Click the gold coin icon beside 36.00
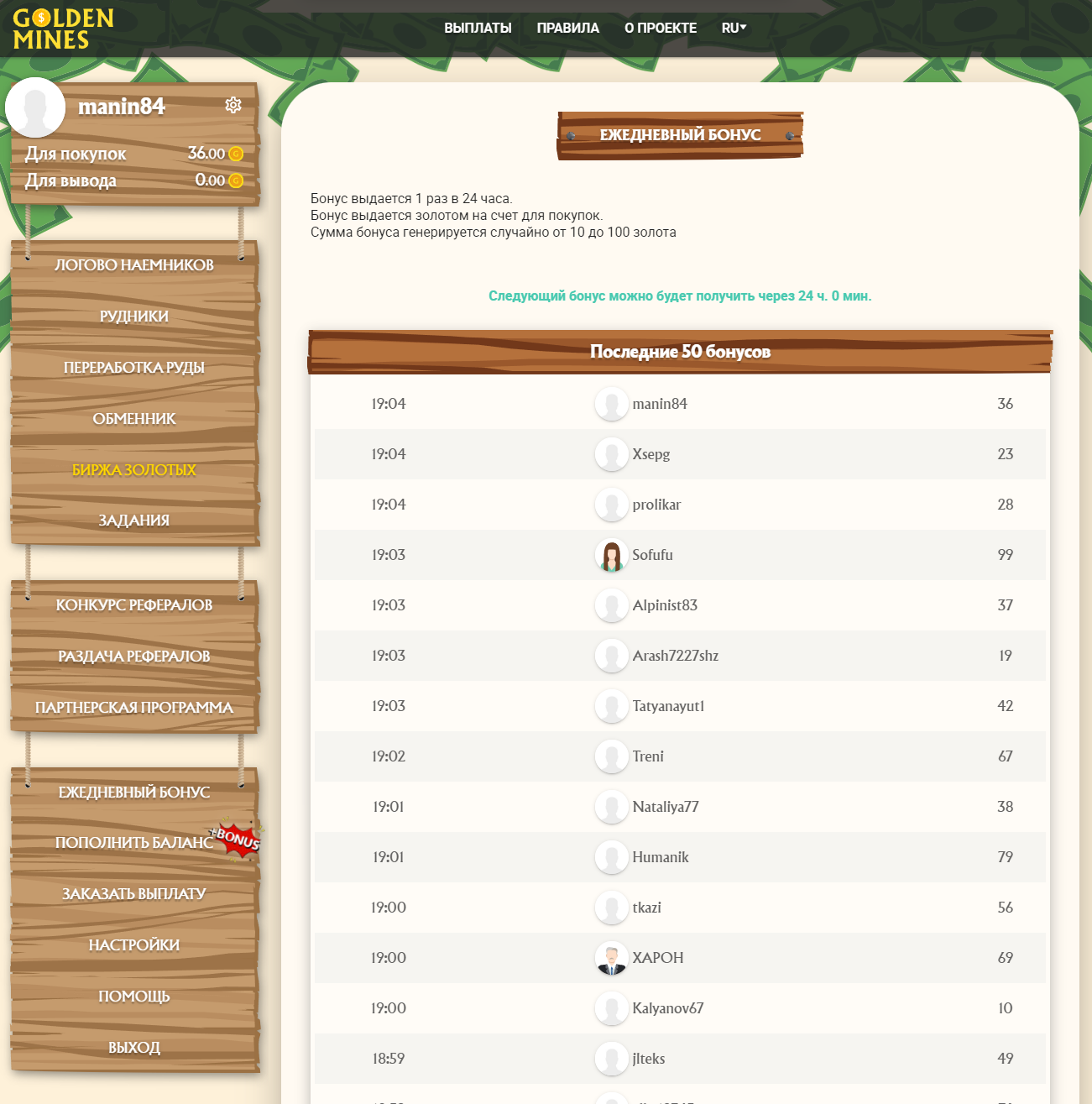Image resolution: width=1092 pixels, height=1104 pixels. 236,154
